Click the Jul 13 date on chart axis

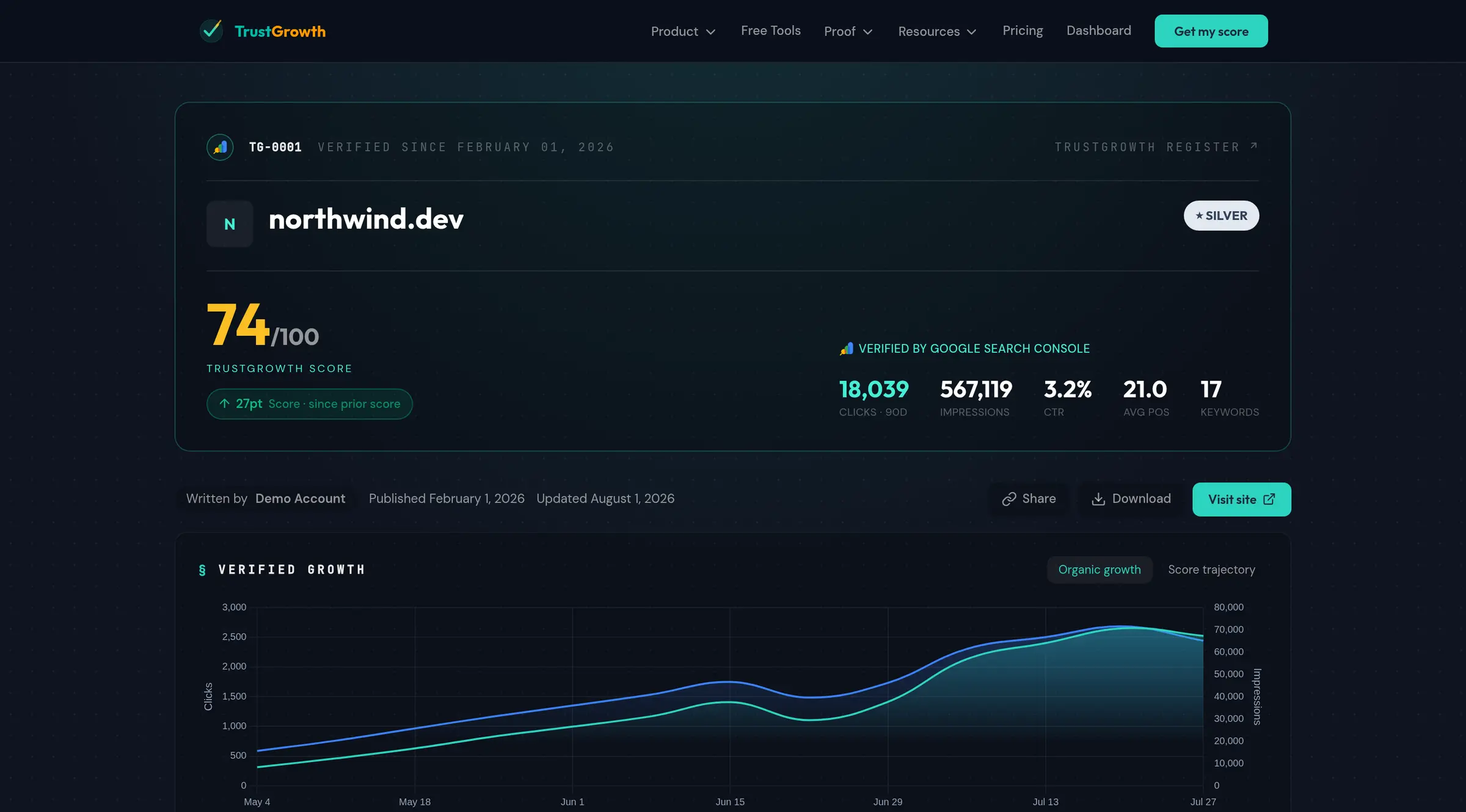pyautogui.click(x=1045, y=802)
